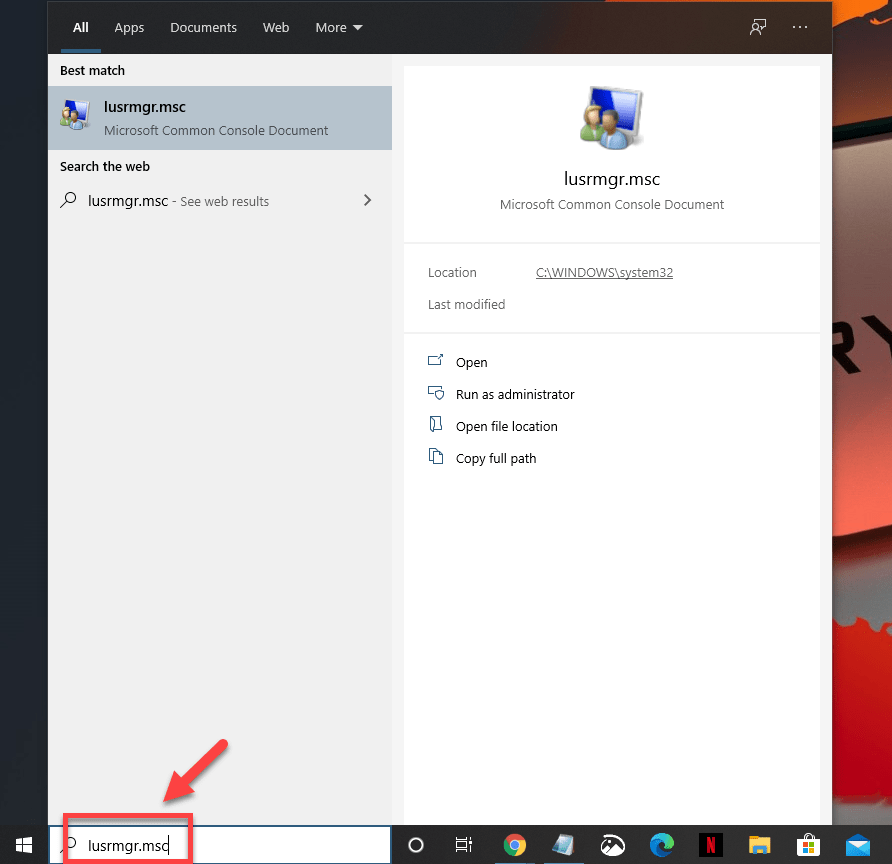Select the lusrmgr.msc best match result

click(220, 118)
